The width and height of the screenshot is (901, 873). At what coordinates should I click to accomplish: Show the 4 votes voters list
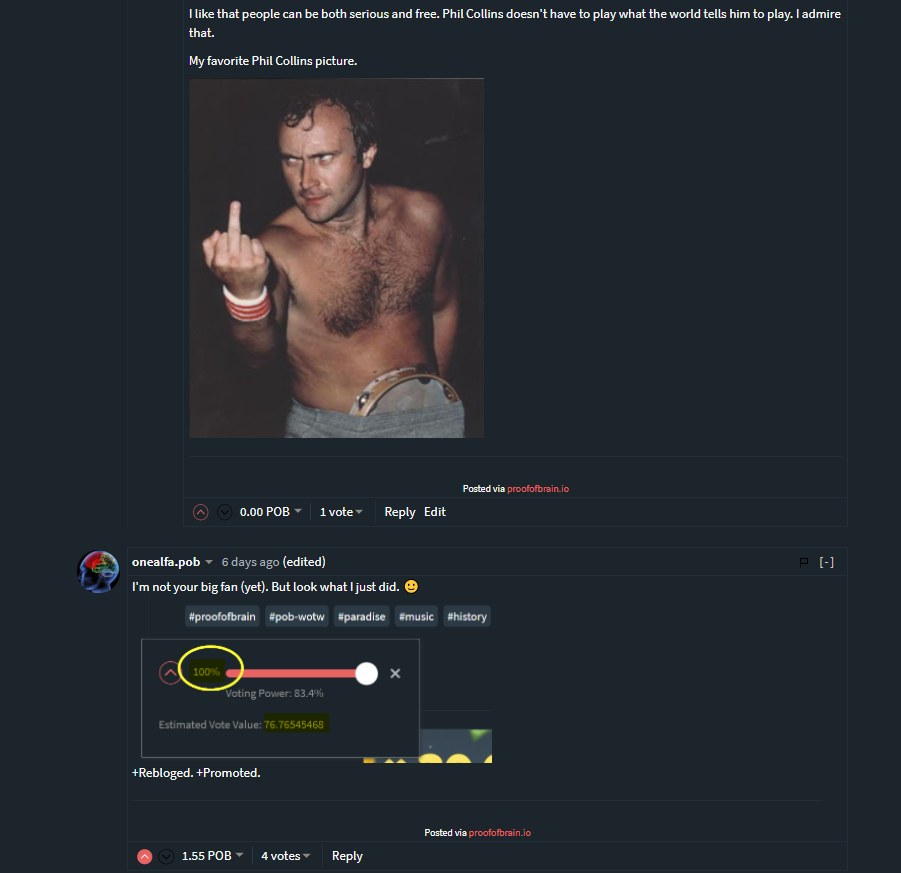286,856
